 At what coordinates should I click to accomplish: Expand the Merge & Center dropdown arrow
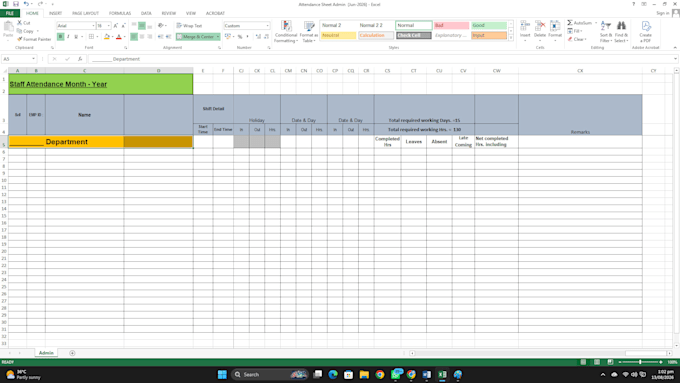[x=218, y=37]
